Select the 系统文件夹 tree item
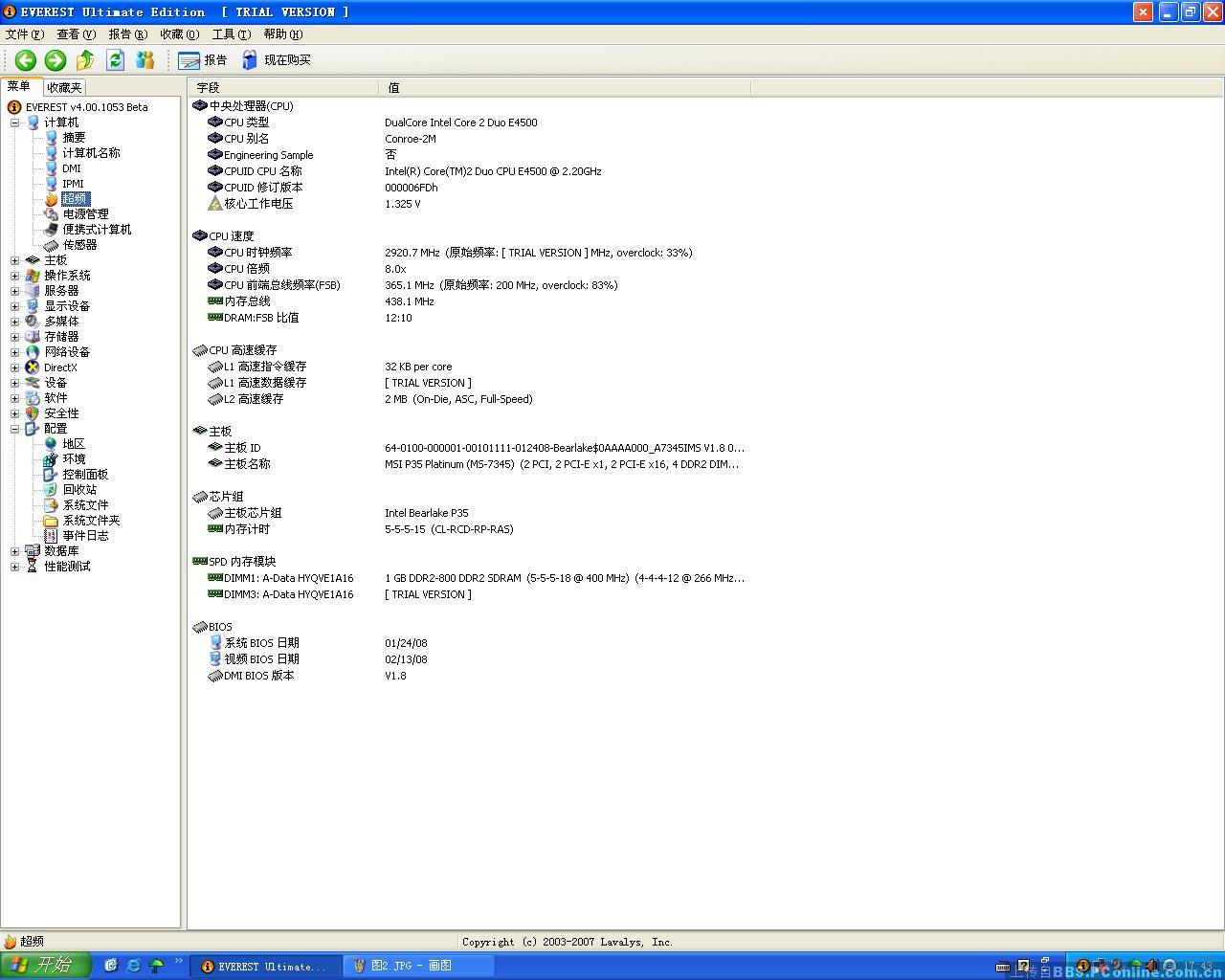1225x980 pixels. 91,521
